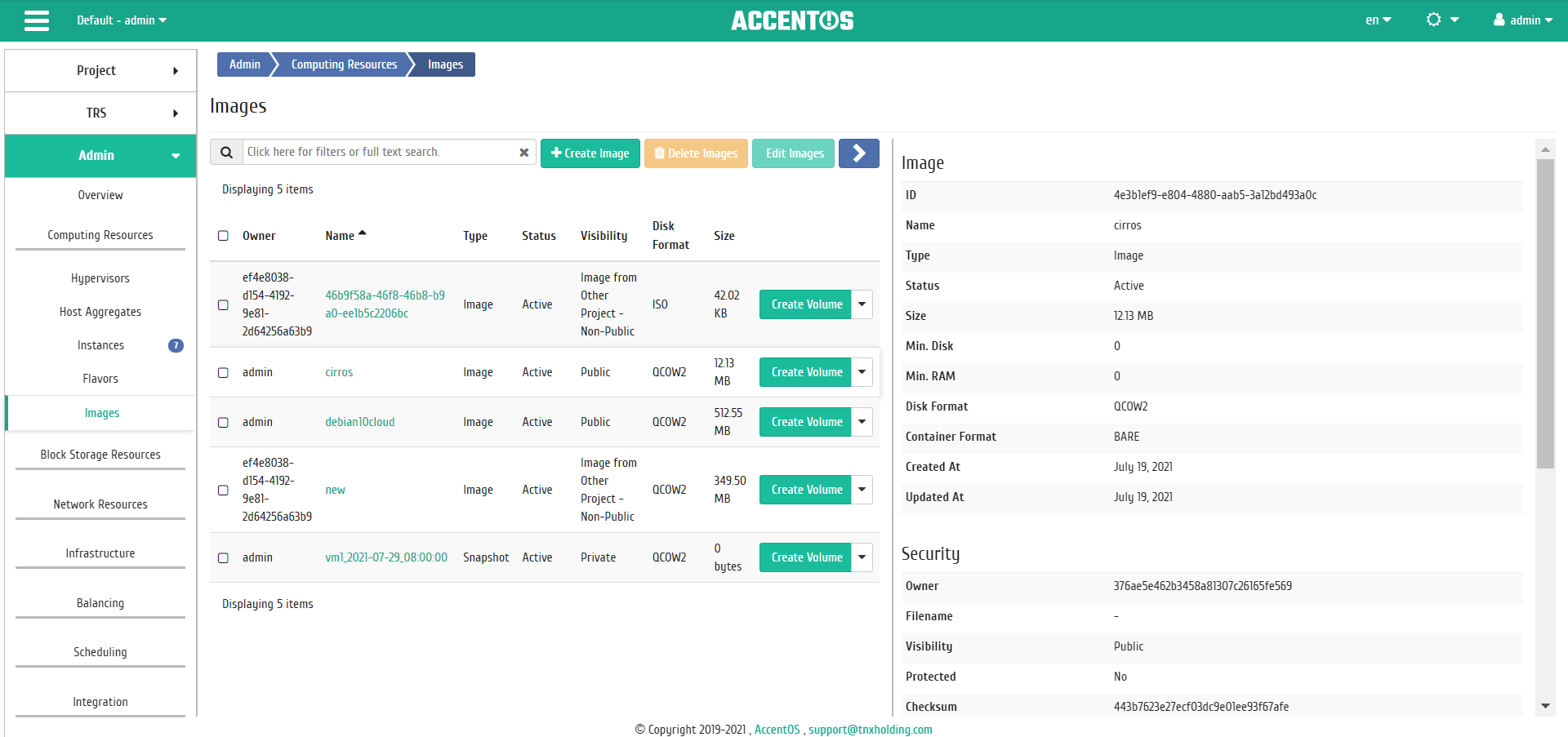Image resolution: width=1568 pixels, height=737 pixels.
Task: Open actions dropdown for cirros image
Action: [x=862, y=372]
